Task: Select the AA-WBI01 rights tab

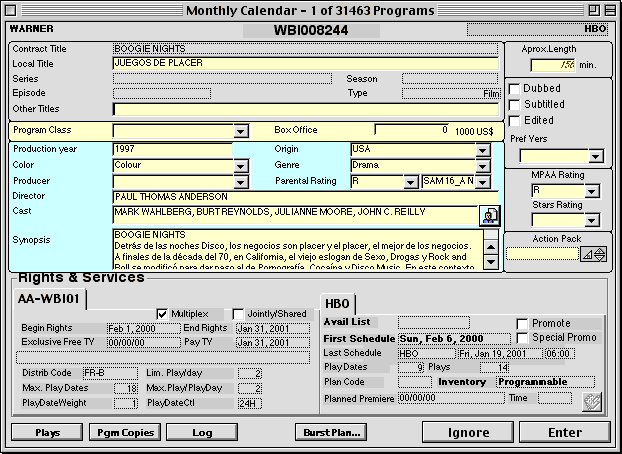Action: click(x=49, y=299)
